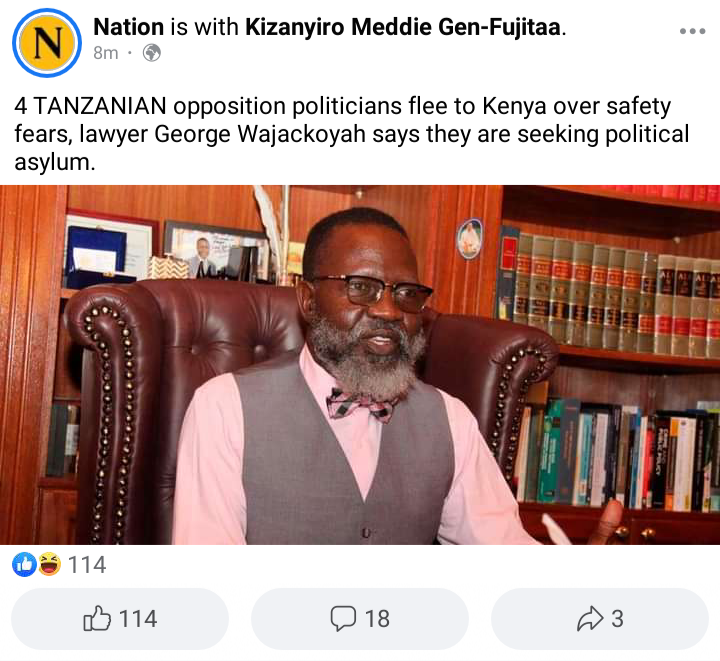Click the 3 shares count

(x=617, y=619)
